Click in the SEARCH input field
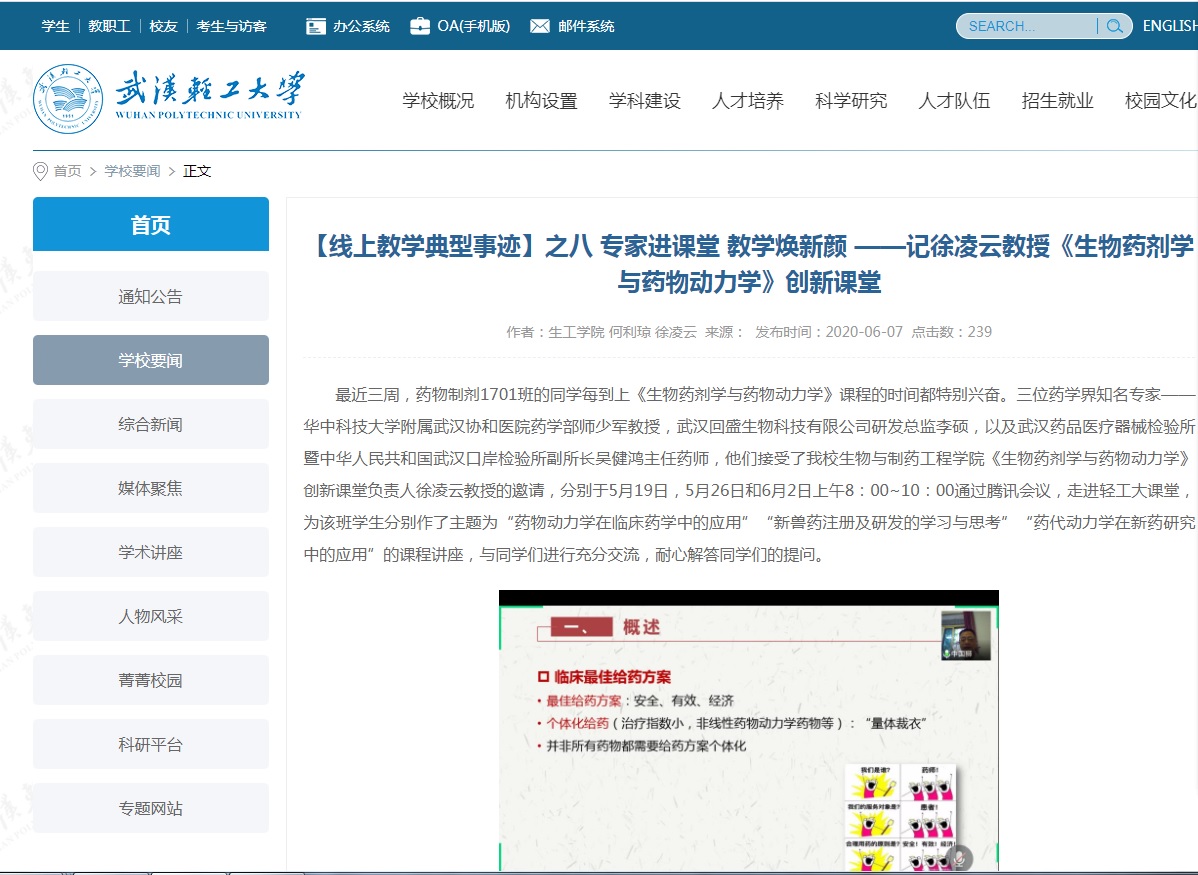Viewport: 1198px width, 875px height. [x=1025, y=26]
